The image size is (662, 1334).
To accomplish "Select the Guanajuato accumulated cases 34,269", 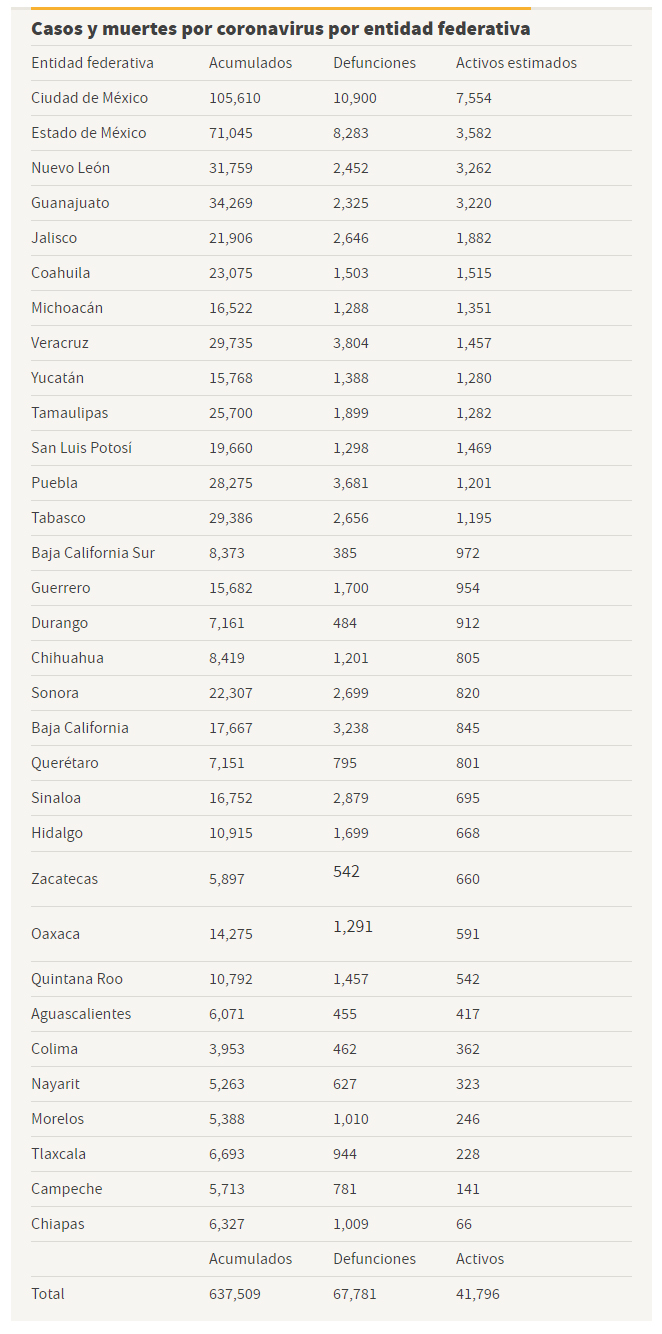I will (x=231, y=203).
